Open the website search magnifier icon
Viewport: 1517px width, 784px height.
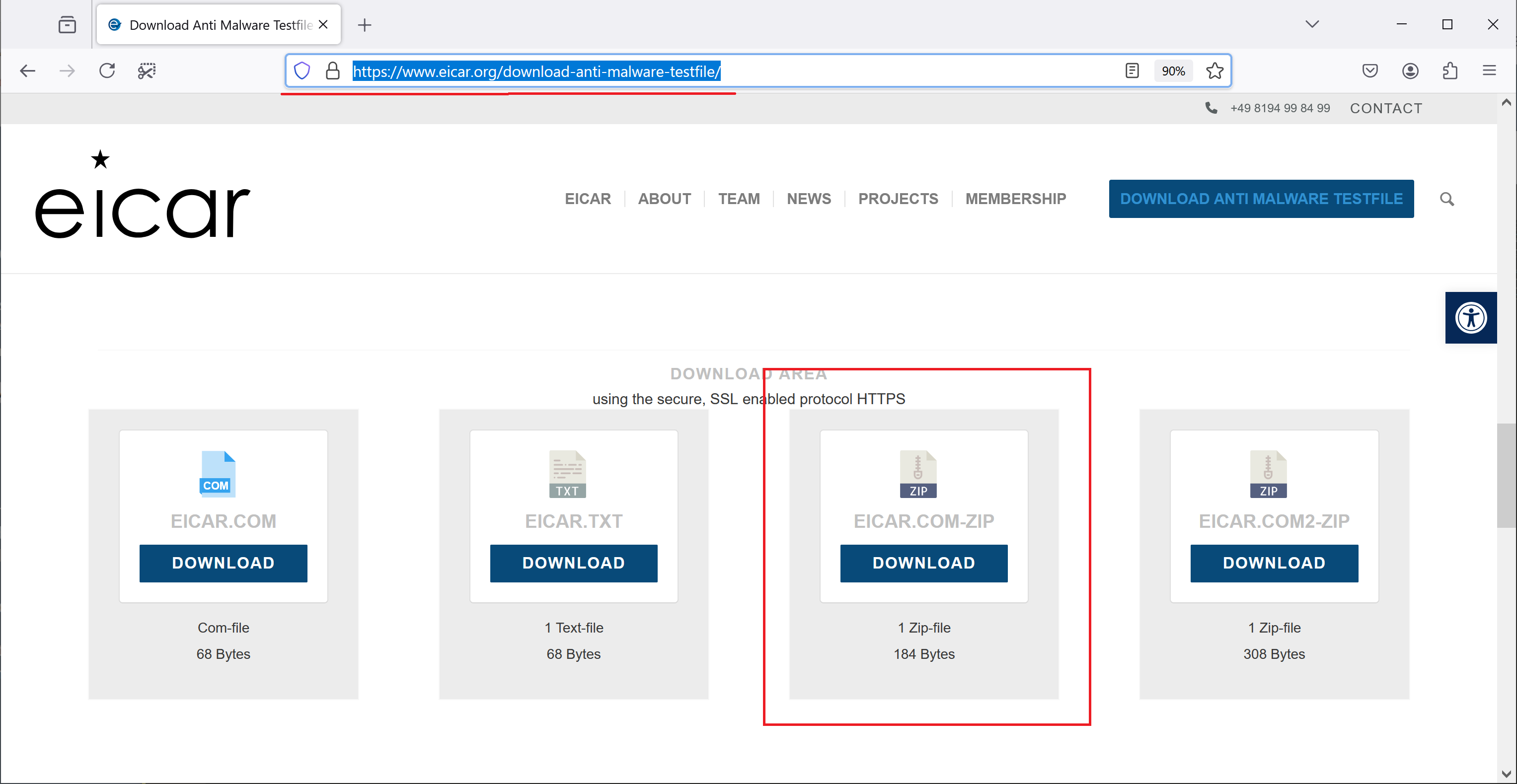pos(1447,199)
